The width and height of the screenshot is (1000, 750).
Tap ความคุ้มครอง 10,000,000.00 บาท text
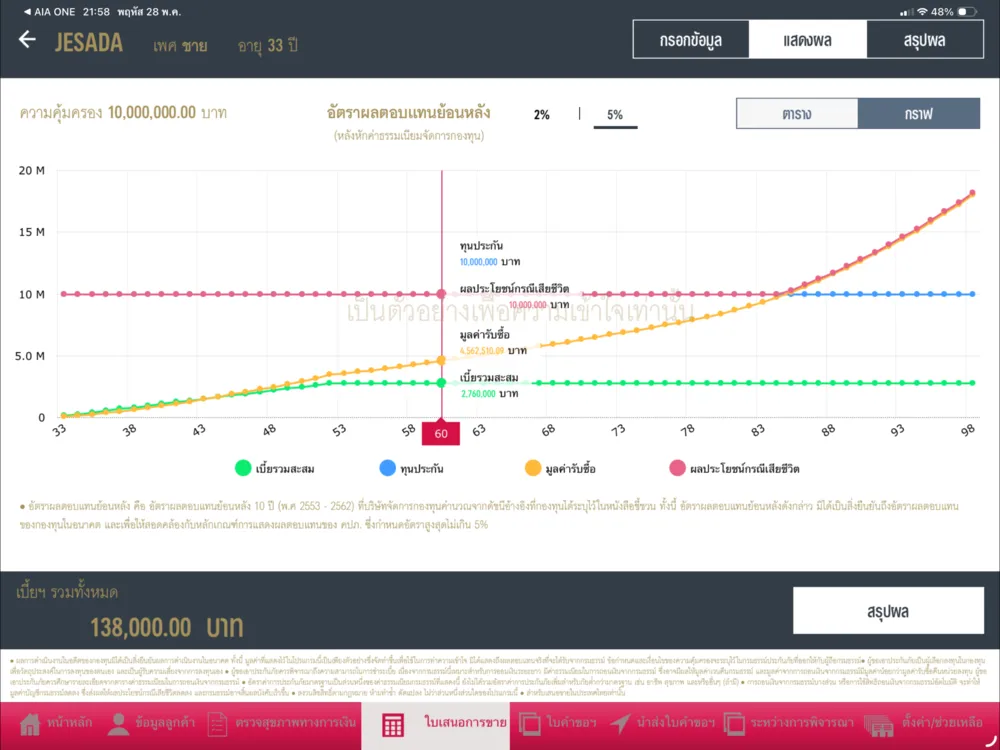[123, 113]
